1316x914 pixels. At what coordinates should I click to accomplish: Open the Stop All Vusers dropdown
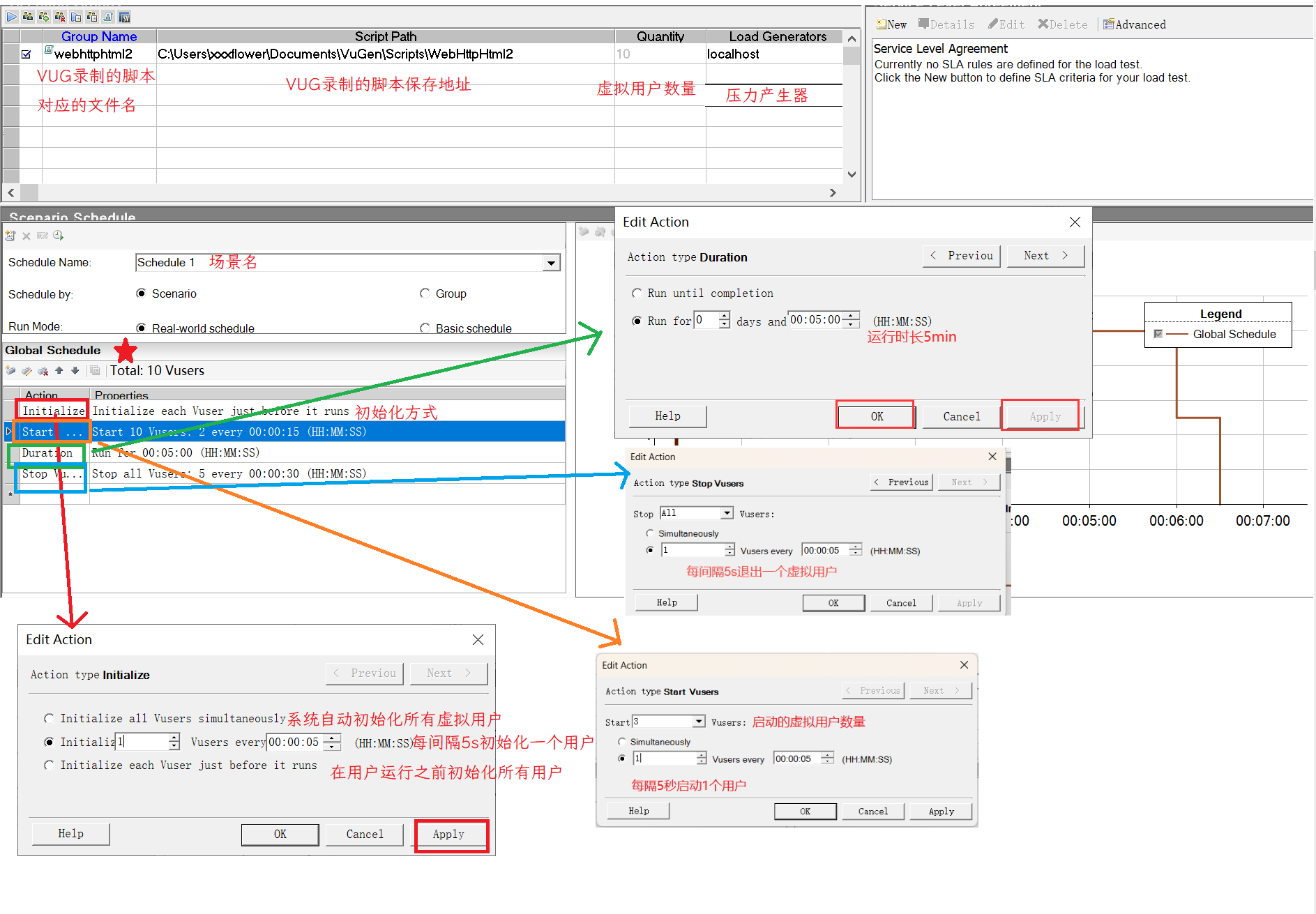coord(727,513)
